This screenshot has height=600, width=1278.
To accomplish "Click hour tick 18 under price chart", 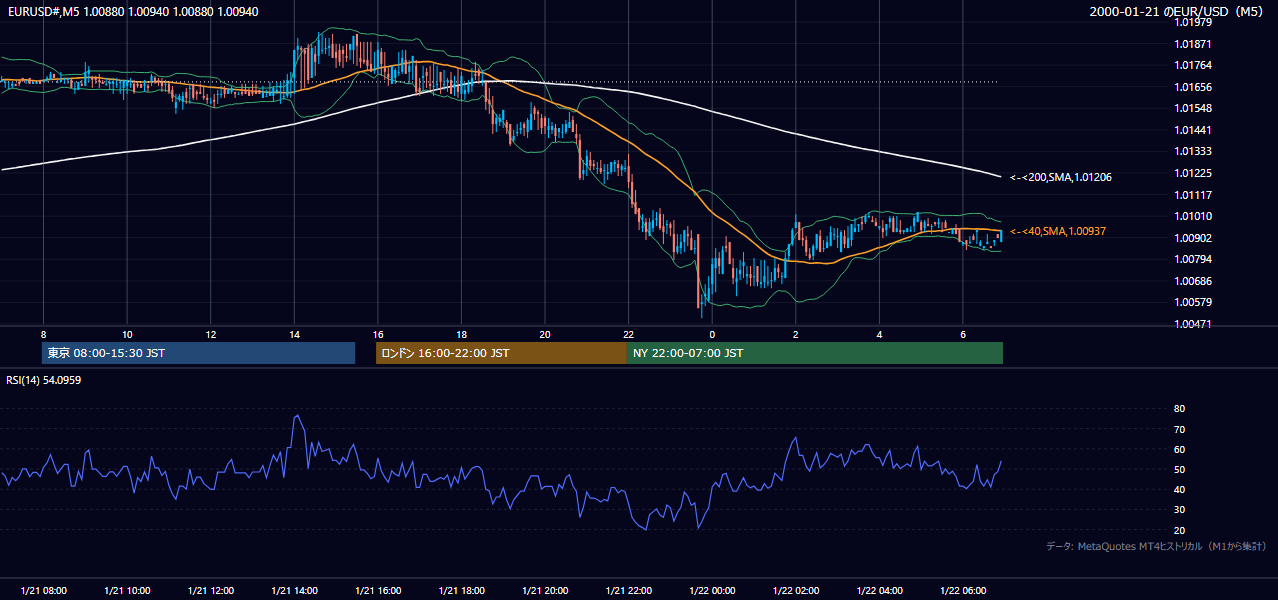I will tap(461, 334).
